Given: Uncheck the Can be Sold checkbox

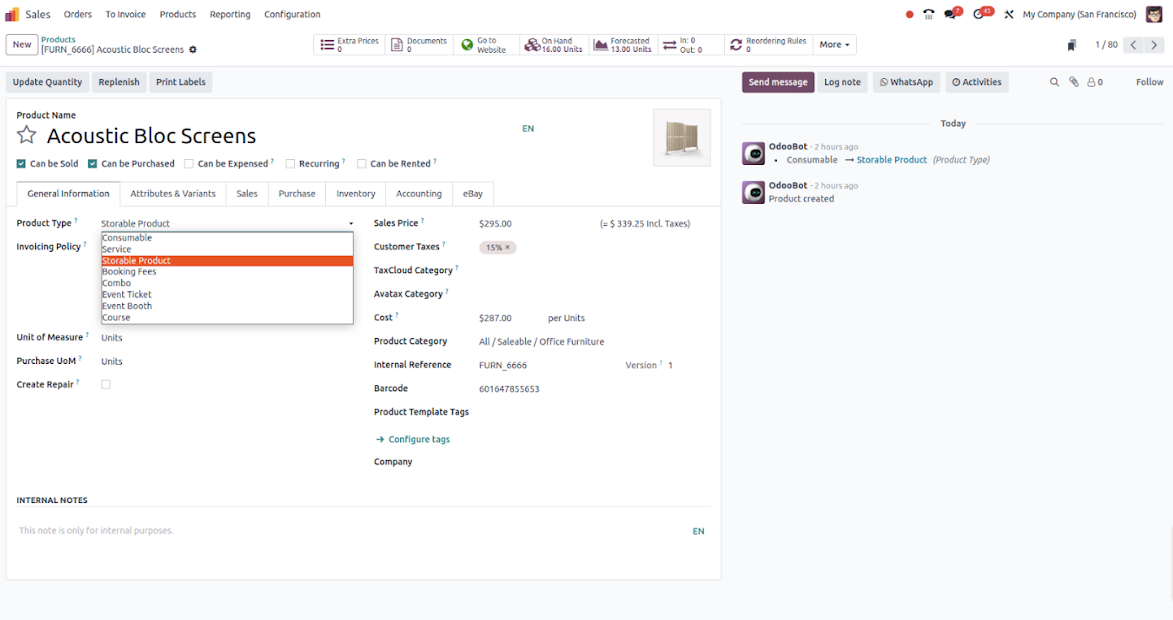Looking at the screenshot, I should click(x=22, y=164).
